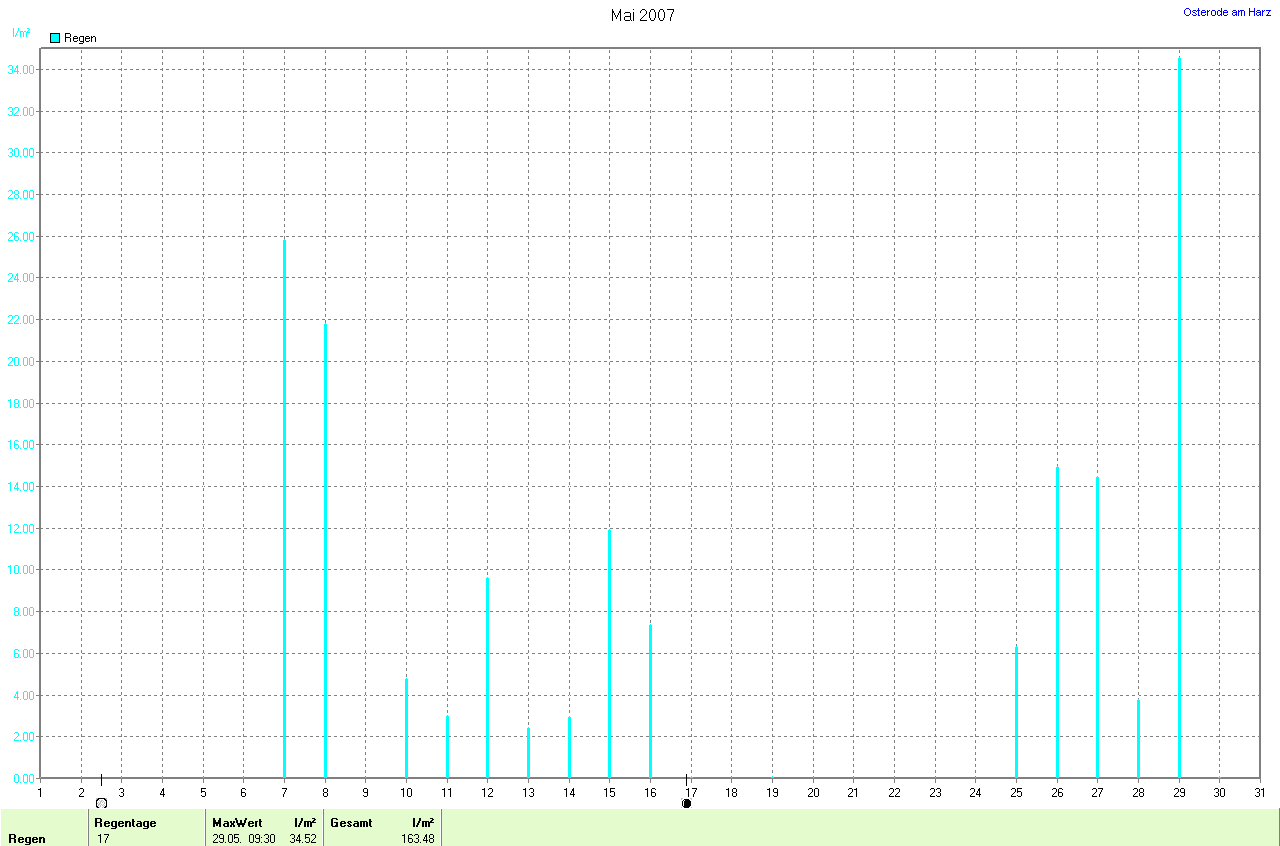Click the Mai 2007 chart title
This screenshot has width=1280, height=846.
coord(642,15)
